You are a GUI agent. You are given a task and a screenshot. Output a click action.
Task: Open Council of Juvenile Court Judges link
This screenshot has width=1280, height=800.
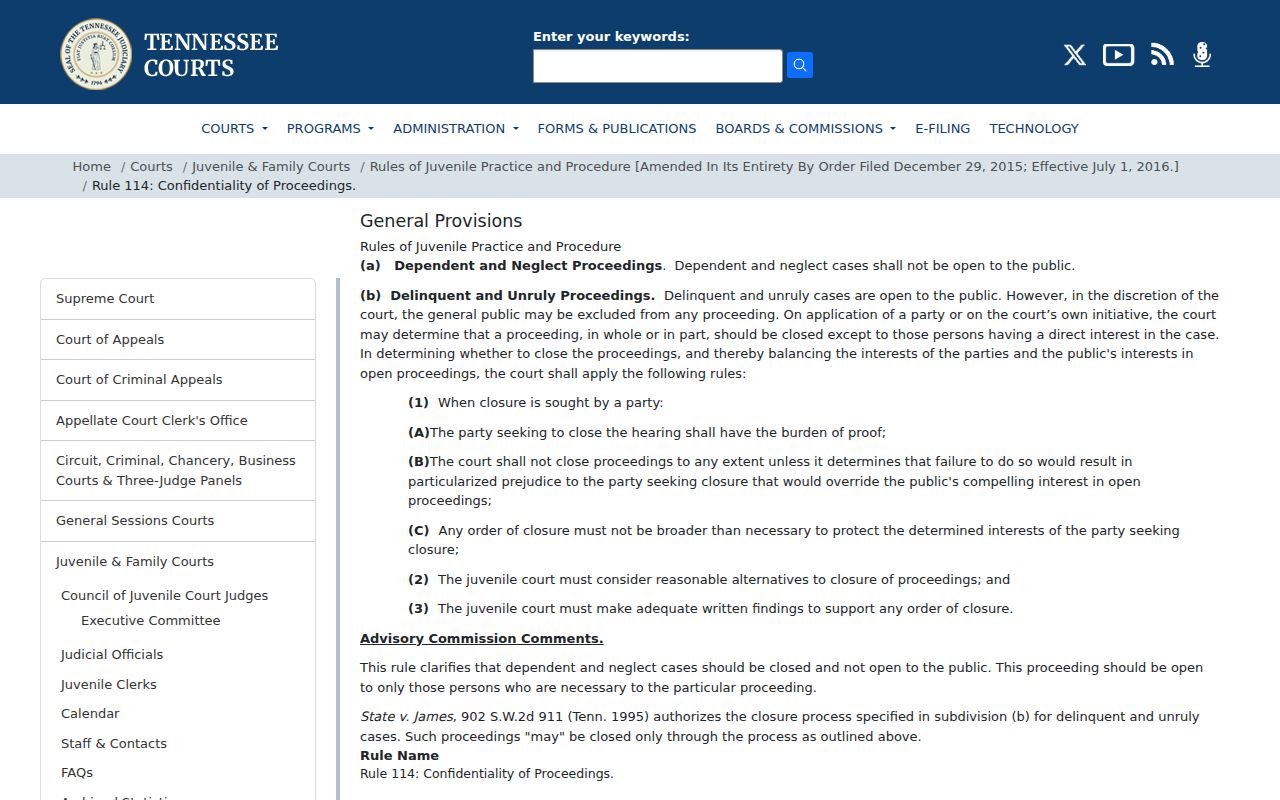pos(164,595)
